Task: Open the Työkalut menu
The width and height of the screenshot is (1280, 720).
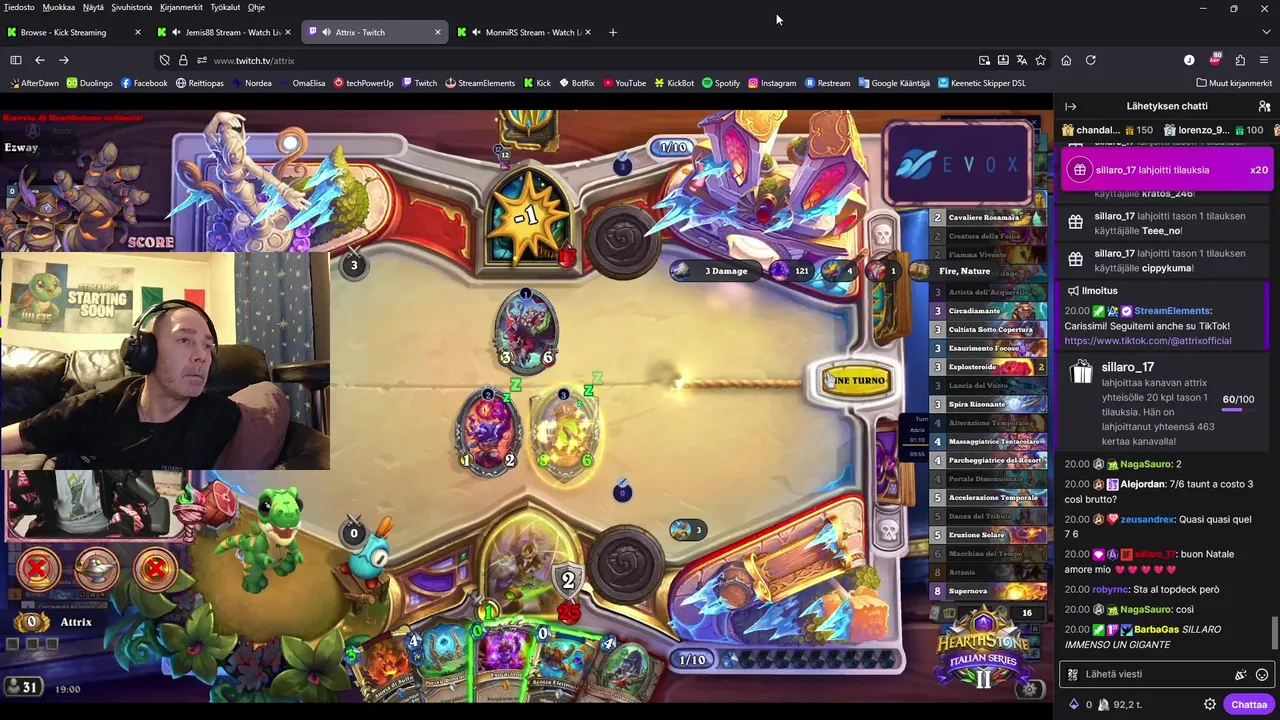Action: (x=225, y=7)
